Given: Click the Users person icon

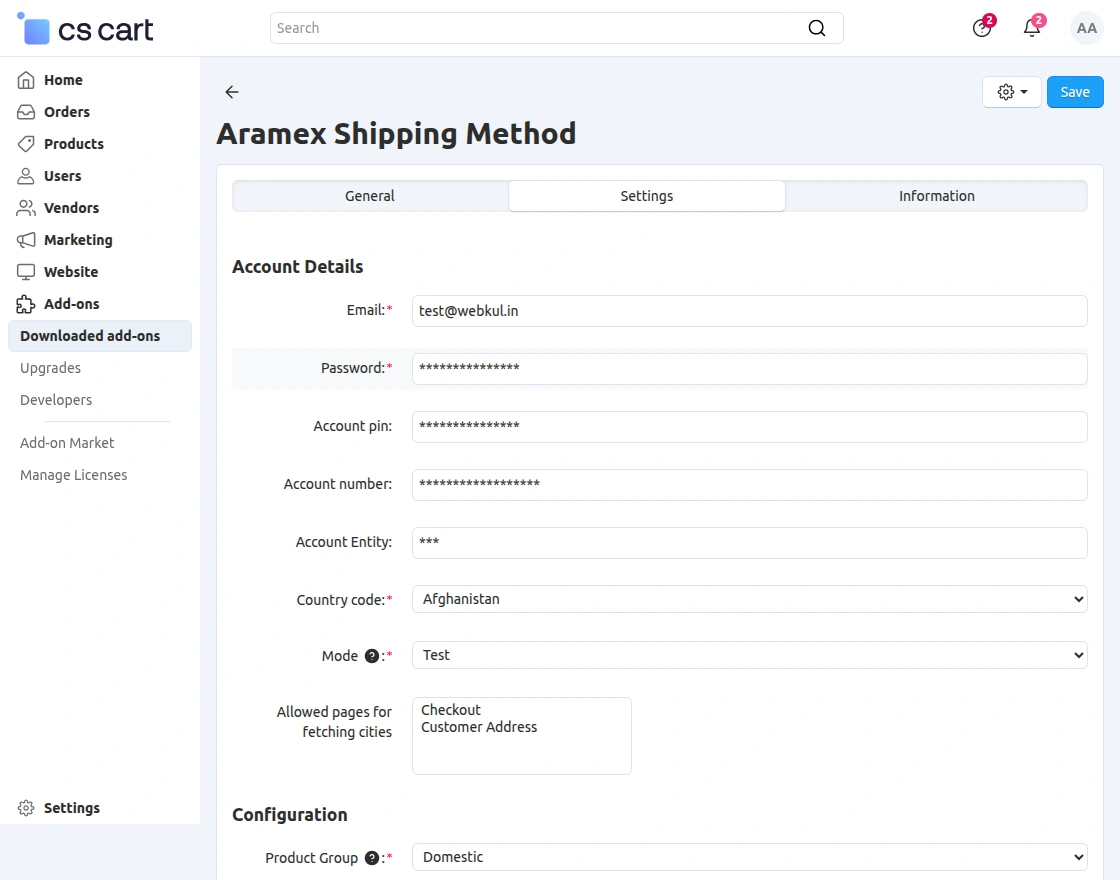Looking at the screenshot, I should (26, 176).
